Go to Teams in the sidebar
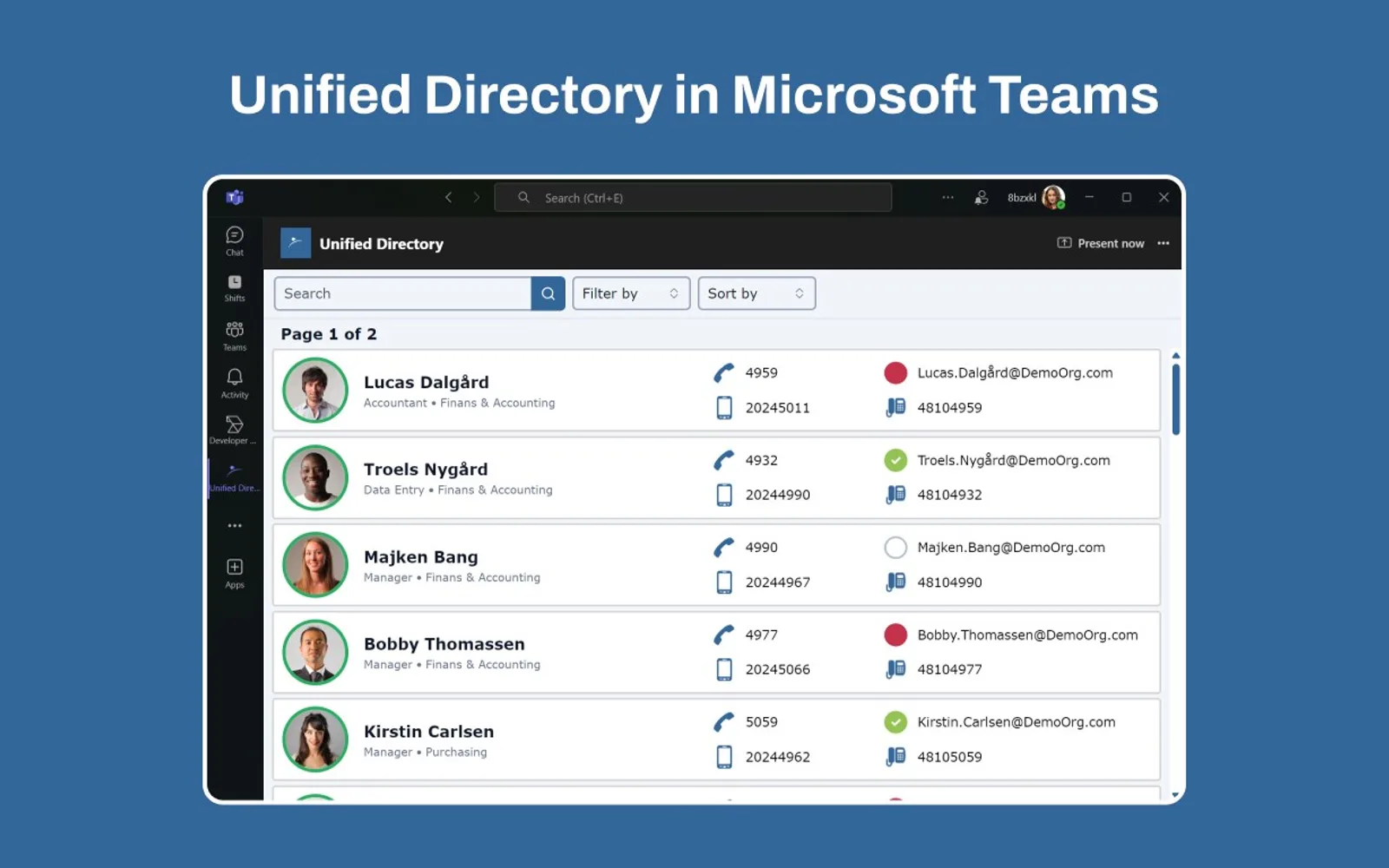1389x868 pixels. 234,336
